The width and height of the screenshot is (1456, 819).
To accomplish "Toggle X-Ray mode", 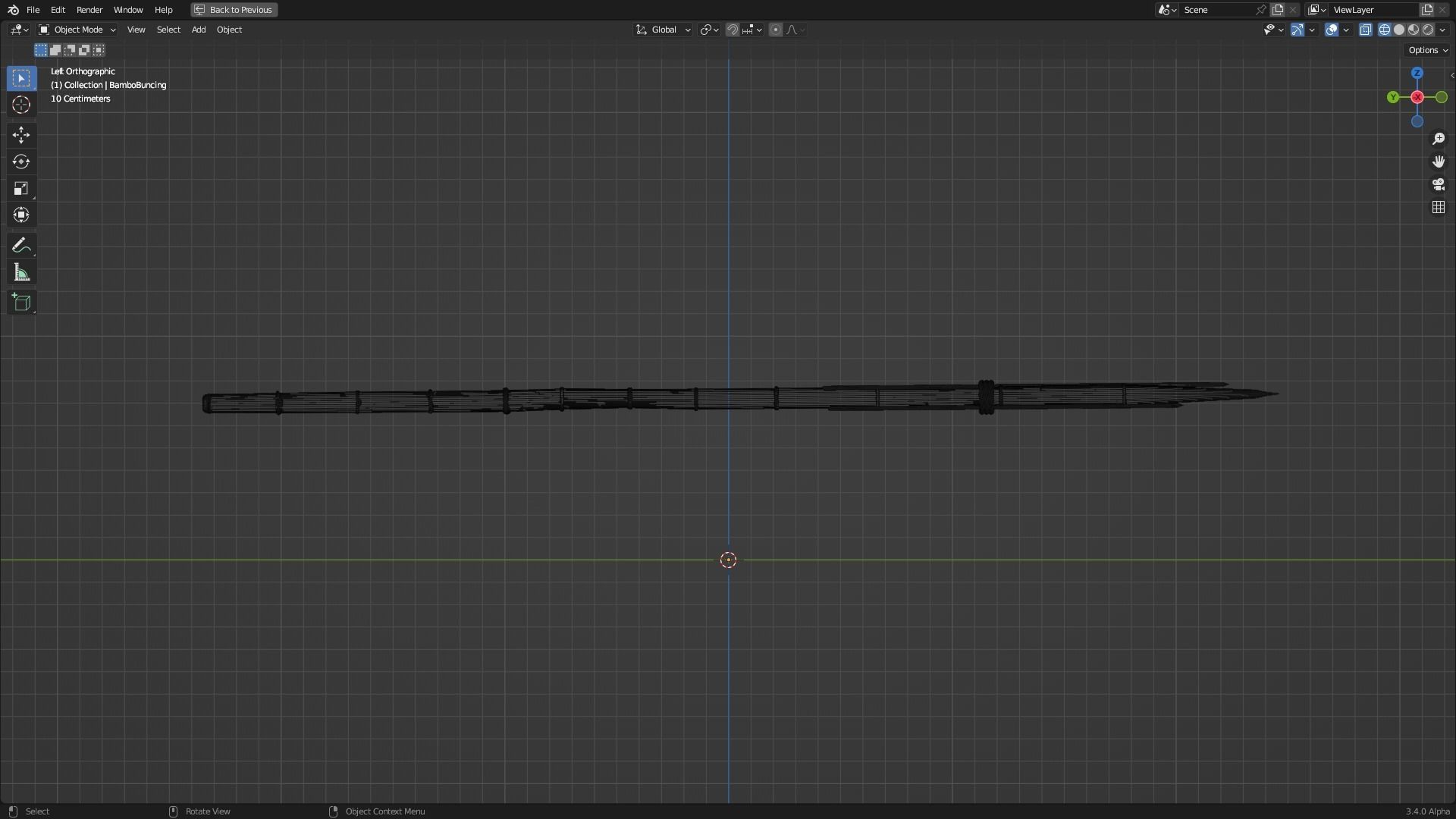I will point(1366,30).
